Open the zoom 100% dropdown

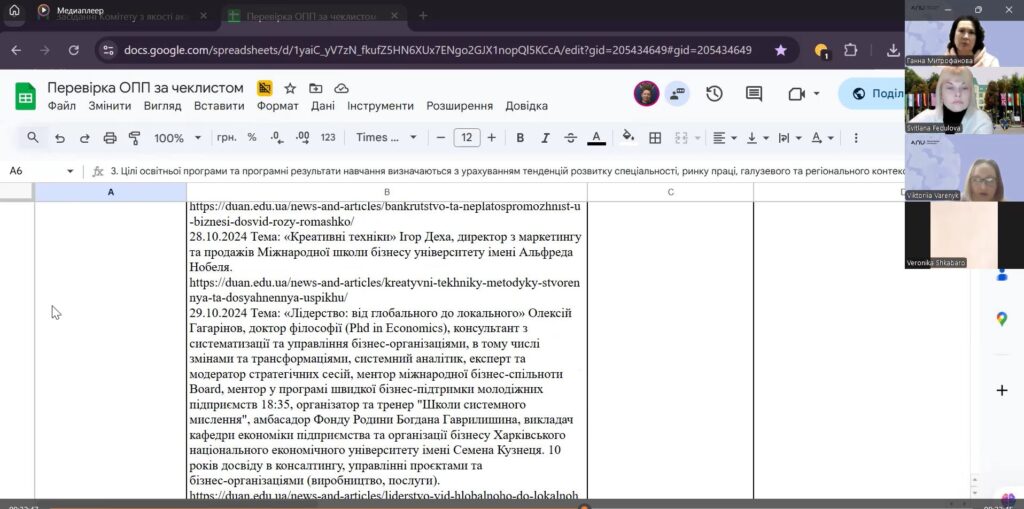[x=176, y=138]
